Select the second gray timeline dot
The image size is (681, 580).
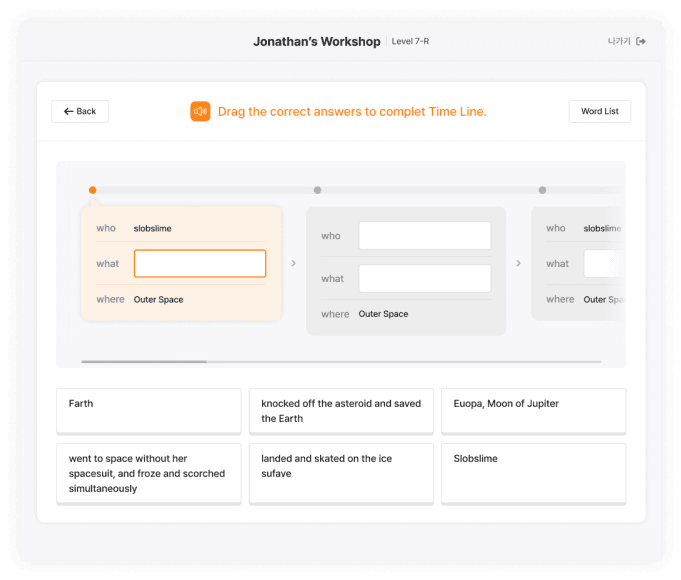317,190
